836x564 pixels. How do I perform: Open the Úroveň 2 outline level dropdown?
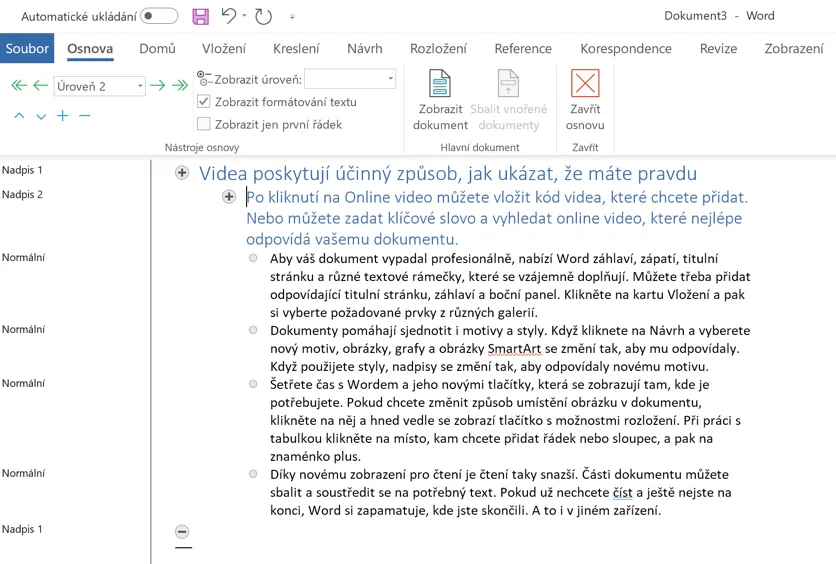100,86
